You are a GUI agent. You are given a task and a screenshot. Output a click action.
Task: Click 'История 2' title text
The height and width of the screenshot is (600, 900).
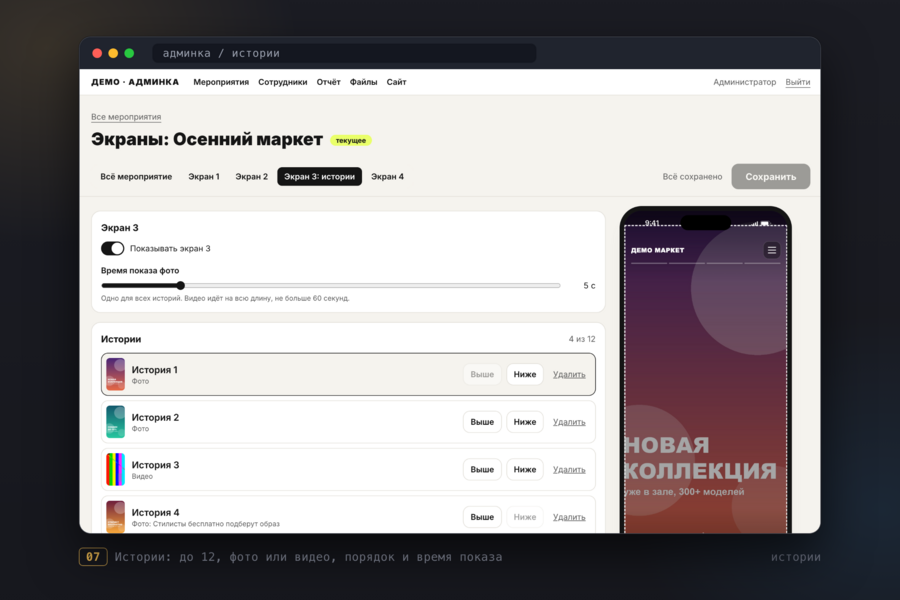point(155,417)
